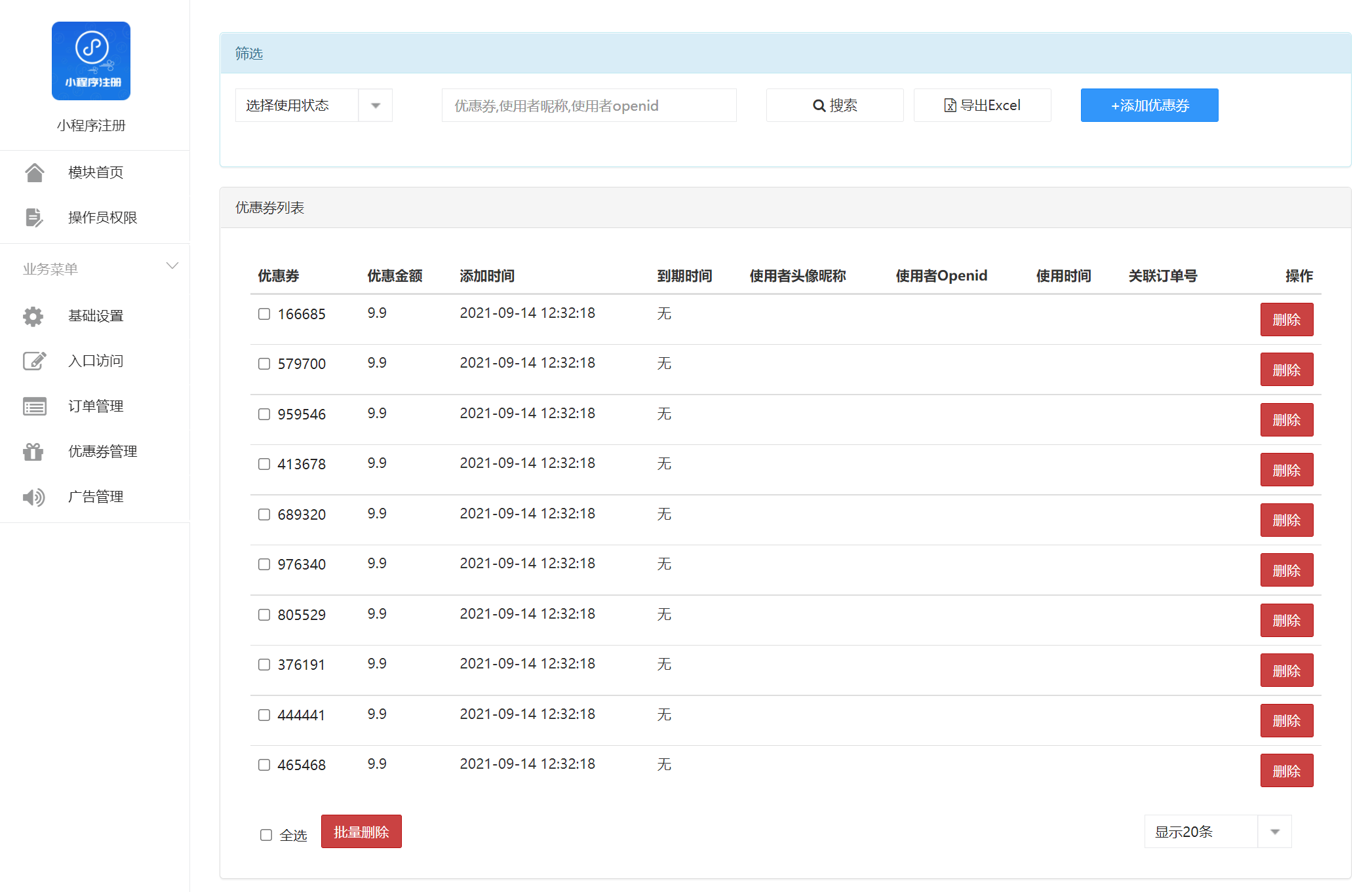This screenshot has height=892, width=1372.
Task: Delete coupon 376191 with 删除
Action: pos(1287,670)
